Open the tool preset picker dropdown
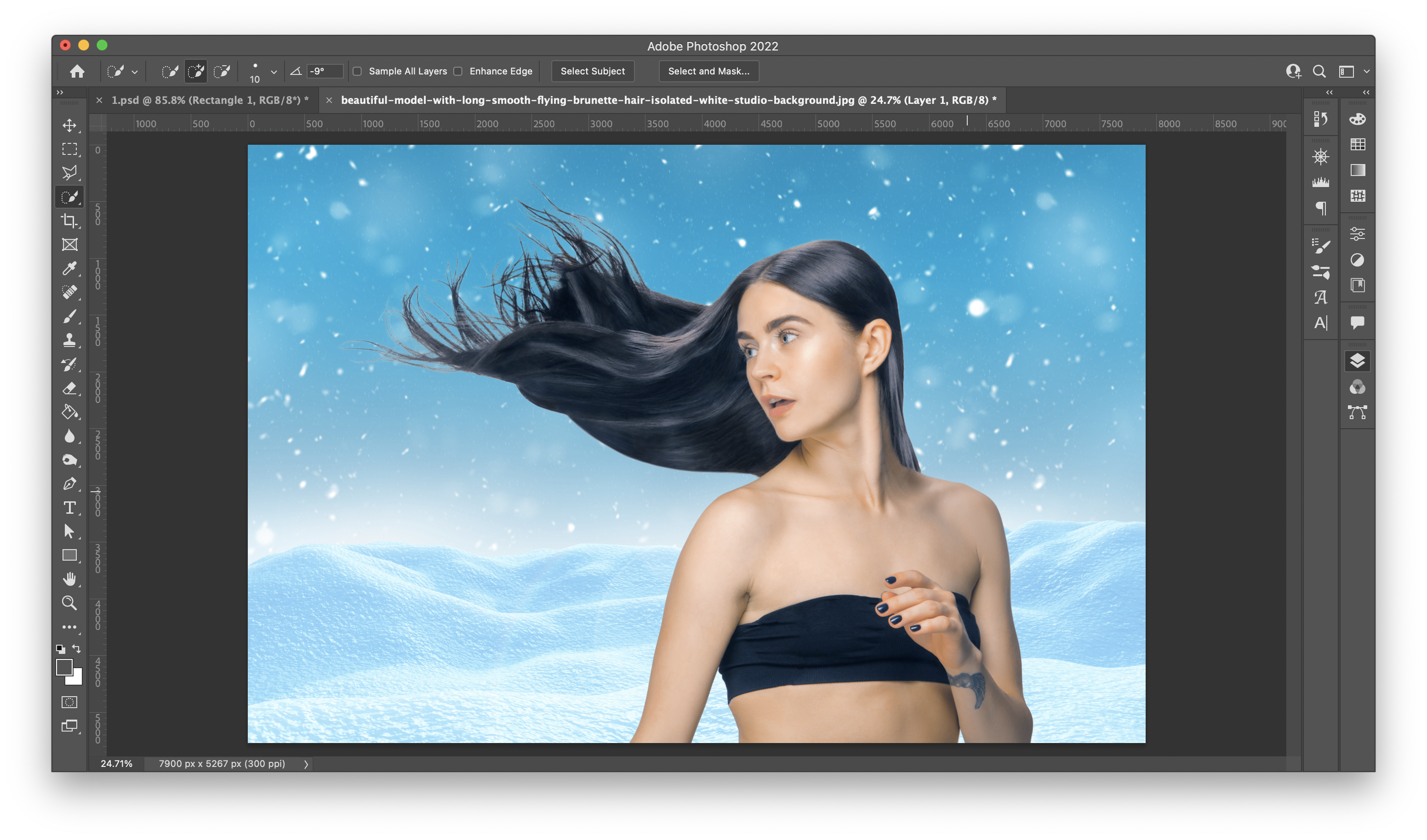Image resolution: width=1427 pixels, height=840 pixels. [135, 72]
